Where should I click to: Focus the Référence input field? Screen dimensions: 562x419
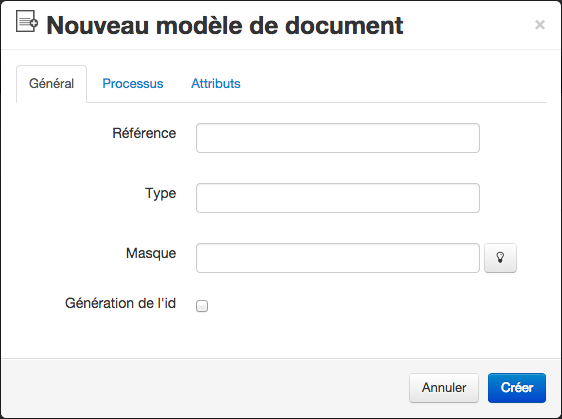(x=338, y=138)
